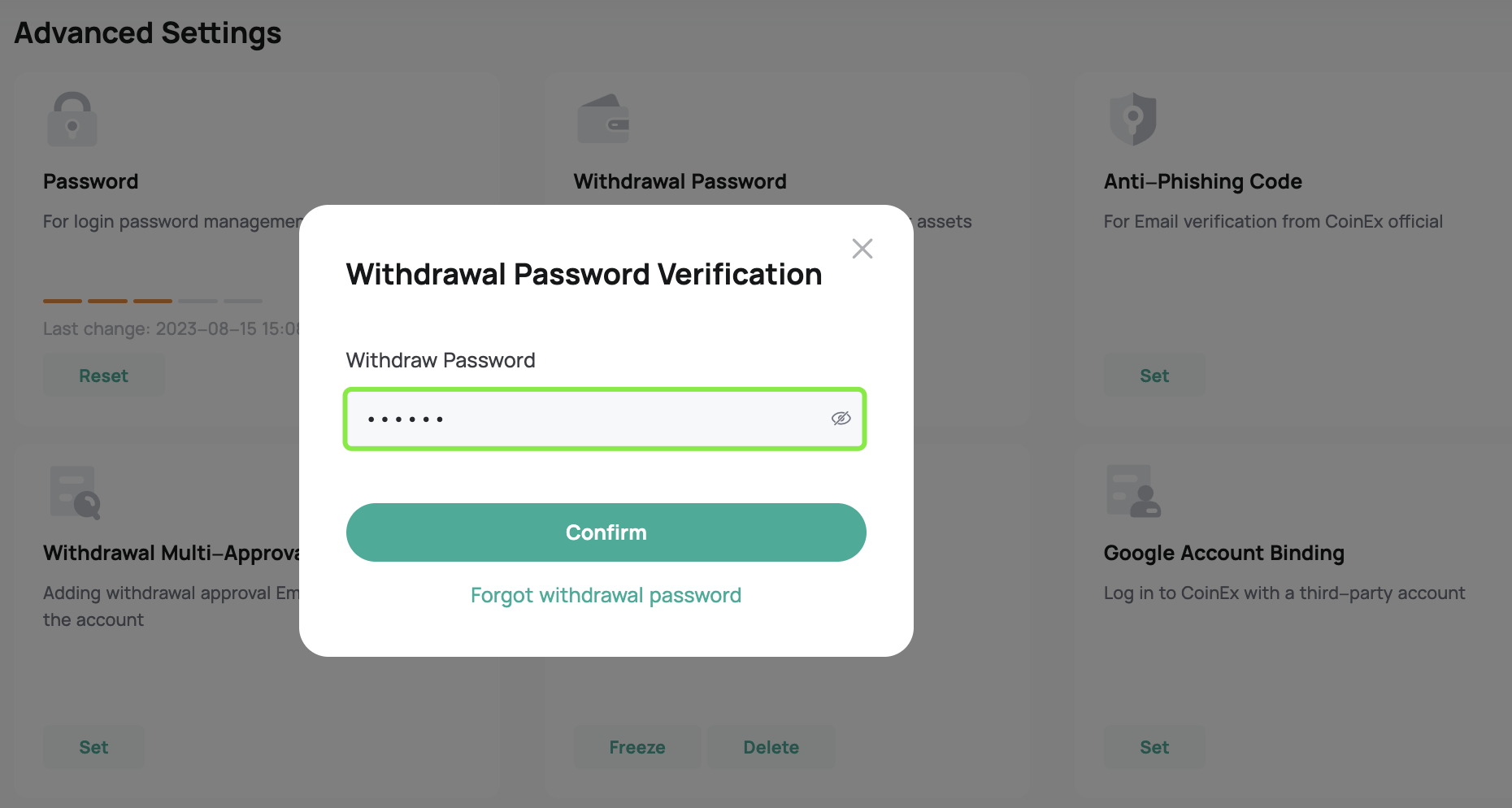Dismiss the Withdrawal Password Verification dialog
This screenshot has width=1512, height=808.
pos(862,249)
